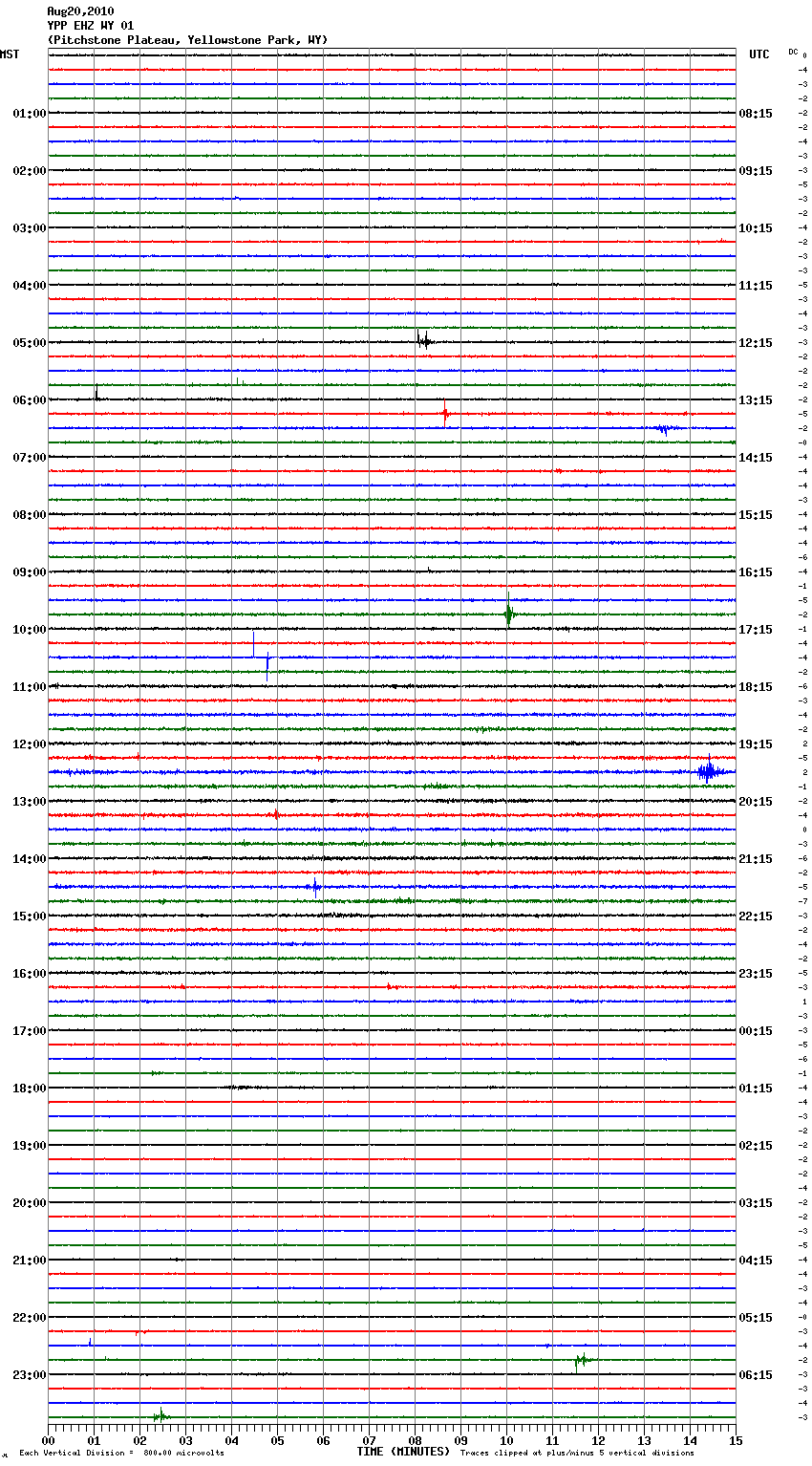Image resolution: width=812 pixels, height=1466 pixels.
Task: Click the 21:15 UTC time label
Action: pos(756,859)
